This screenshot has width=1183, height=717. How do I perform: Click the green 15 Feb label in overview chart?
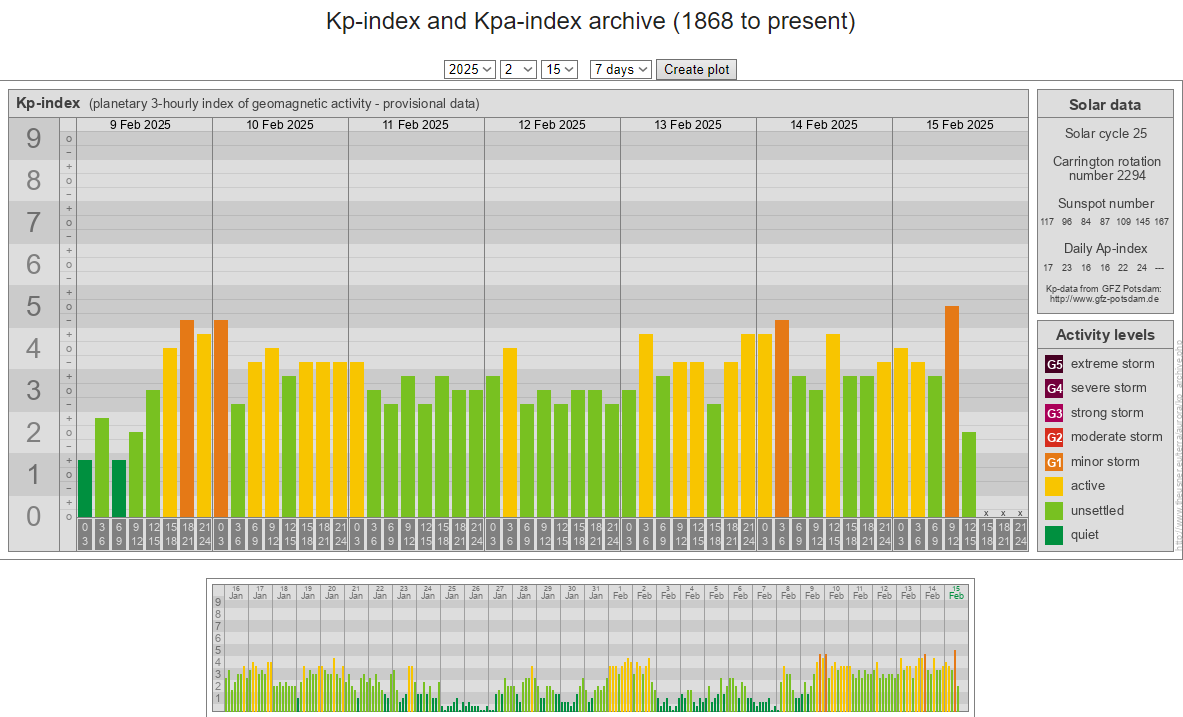pyautogui.click(x=956, y=592)
